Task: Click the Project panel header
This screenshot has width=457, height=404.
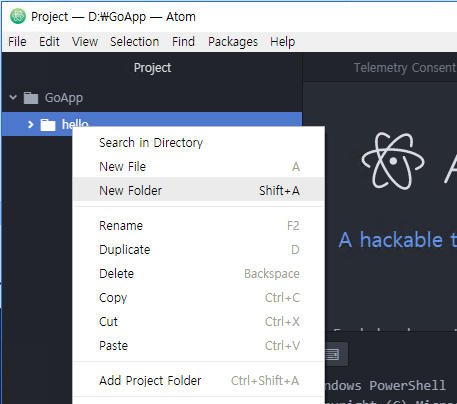Action: pos(152,68)
